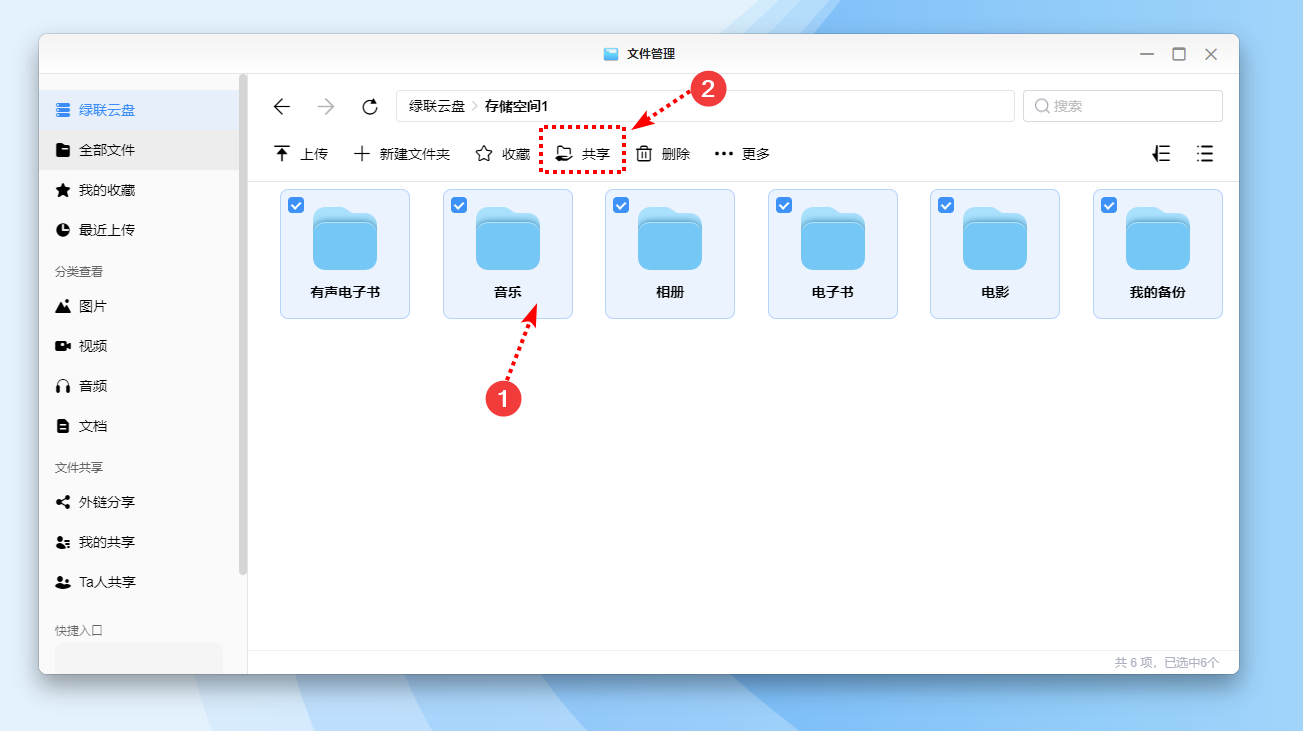This screenshot has height=731, width=1303.
Task: Switch to list view layout icon
Action: [x=1205, y=154]
